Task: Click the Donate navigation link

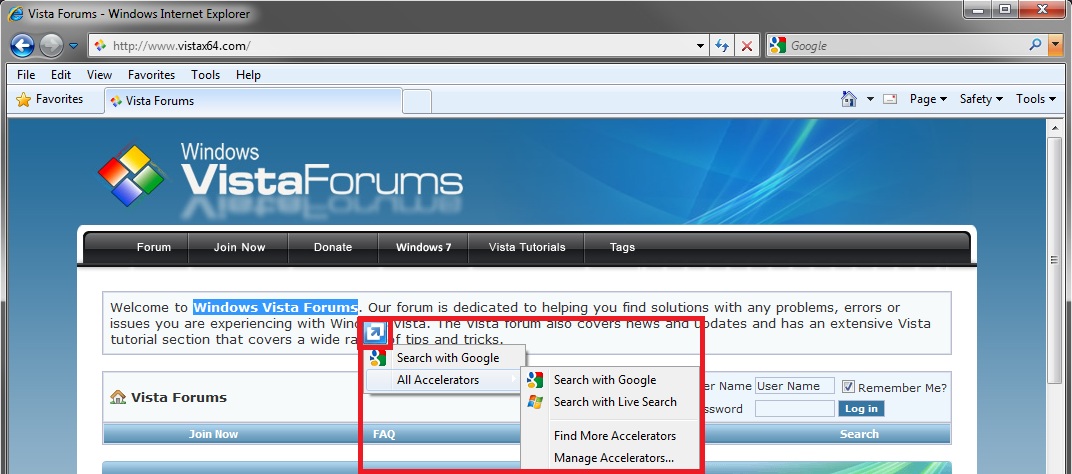Action: tap(333, 248)
